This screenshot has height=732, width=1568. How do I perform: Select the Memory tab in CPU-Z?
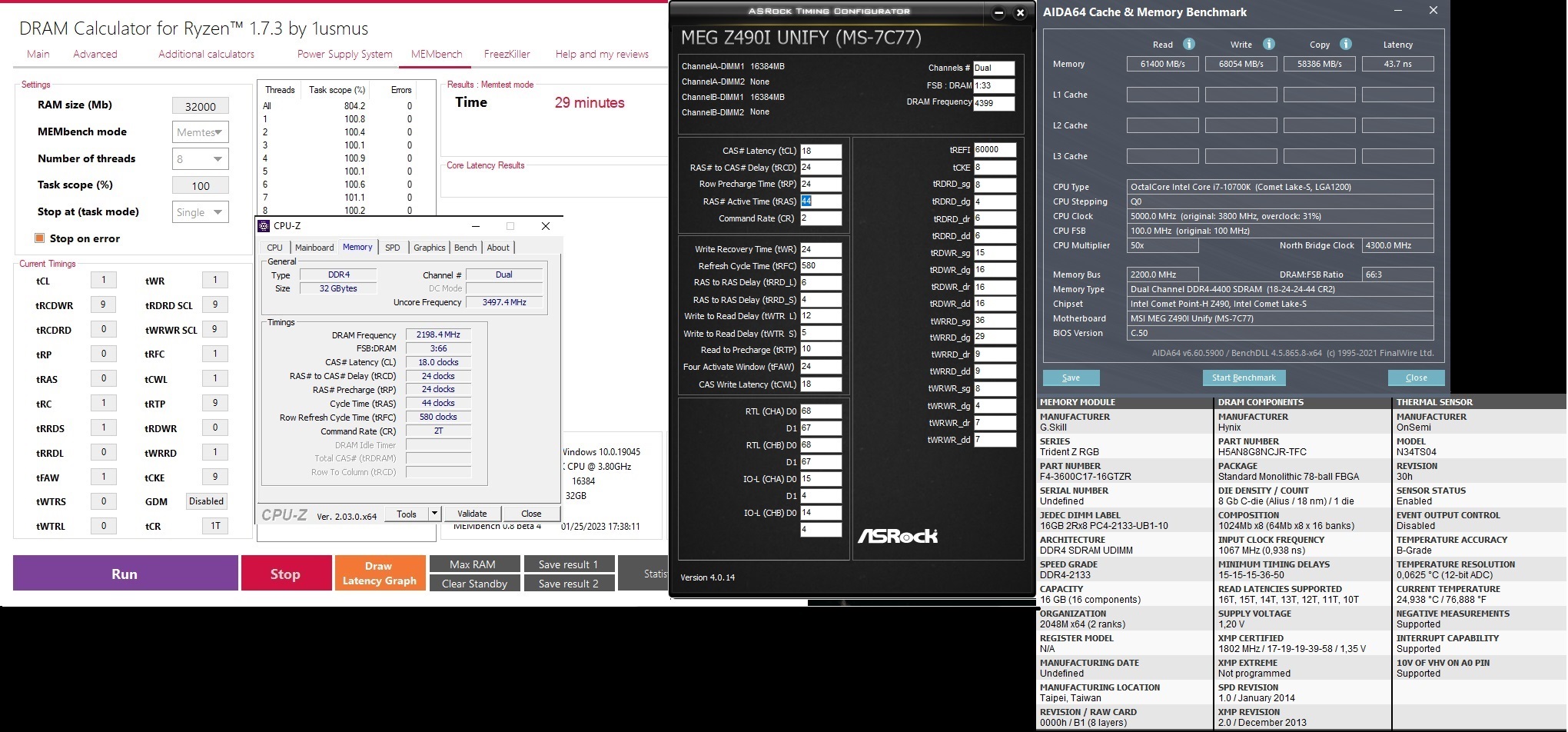pyautogui.click(x=357, y=247)
